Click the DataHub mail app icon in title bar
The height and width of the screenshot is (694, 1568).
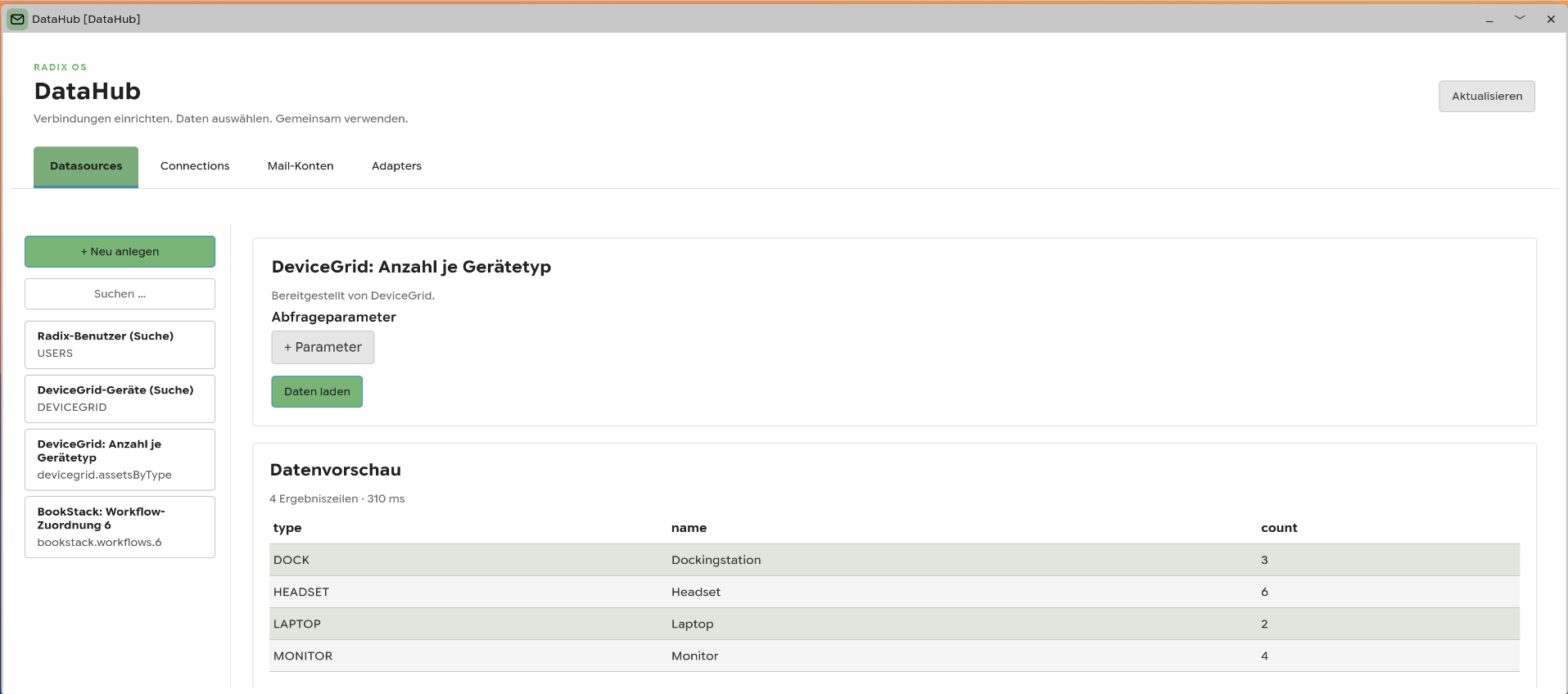click(17, 19)
